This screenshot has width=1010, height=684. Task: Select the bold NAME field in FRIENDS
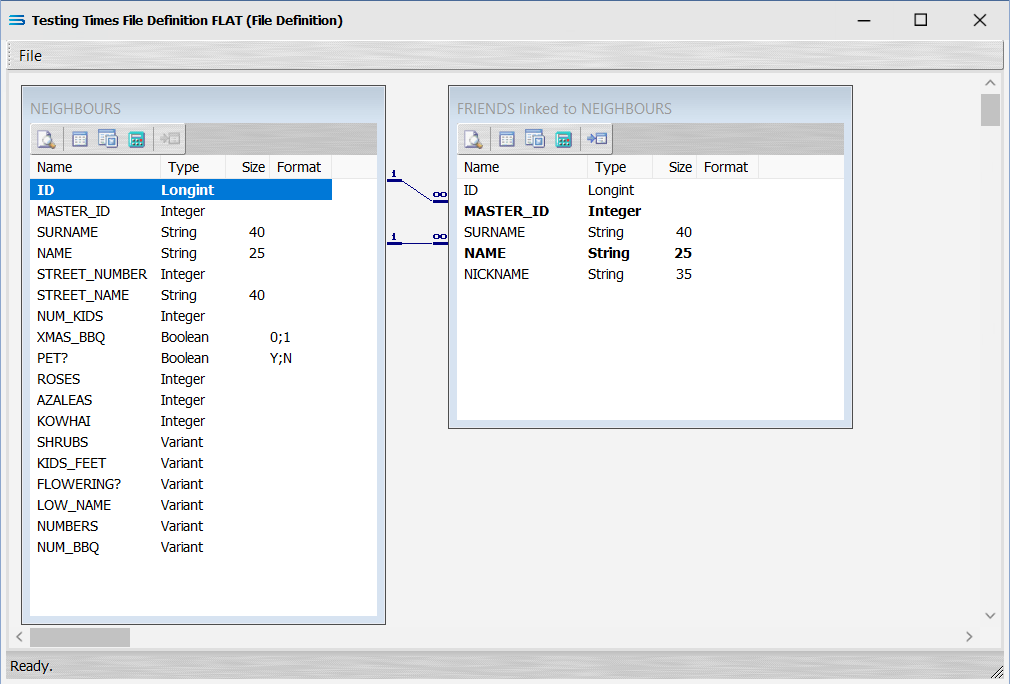coord(608,253)
